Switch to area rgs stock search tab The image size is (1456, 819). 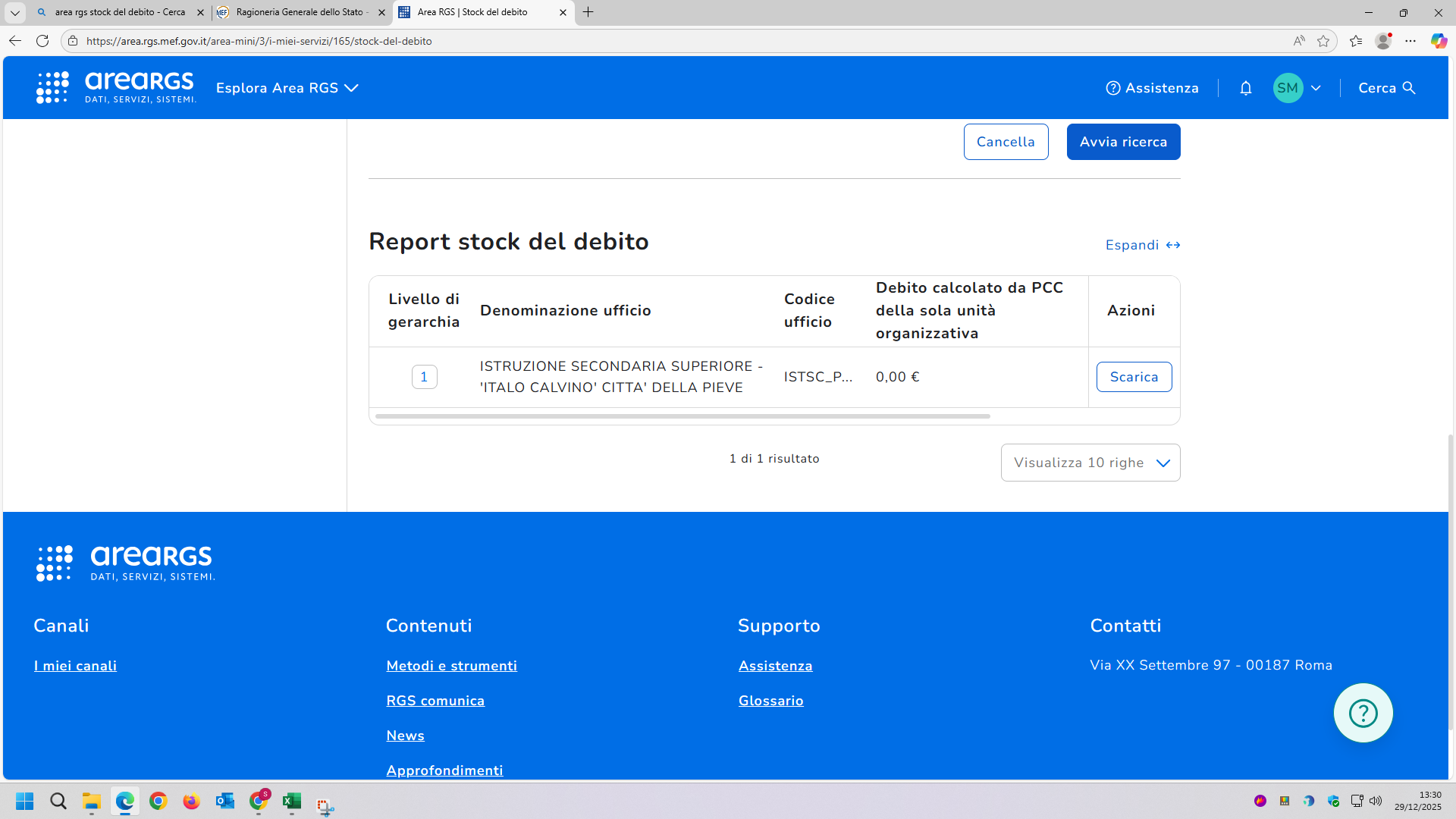120,12
